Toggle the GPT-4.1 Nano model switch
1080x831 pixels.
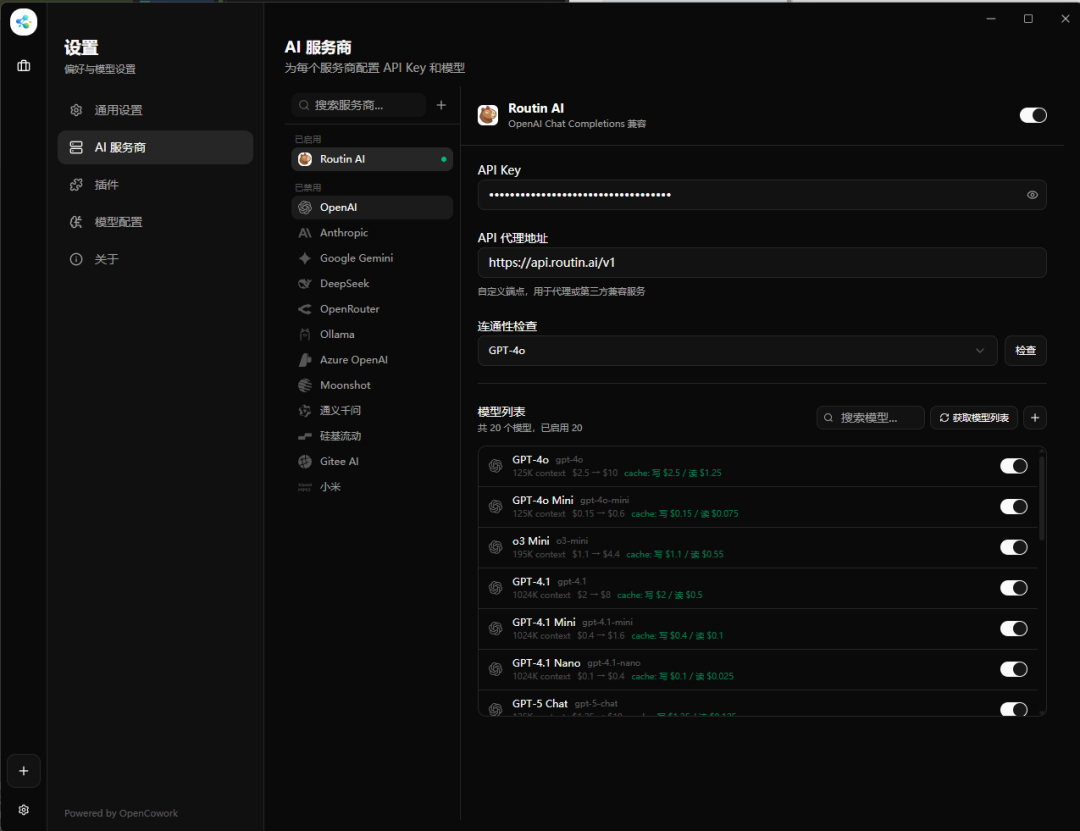(x=1013, y=669)
